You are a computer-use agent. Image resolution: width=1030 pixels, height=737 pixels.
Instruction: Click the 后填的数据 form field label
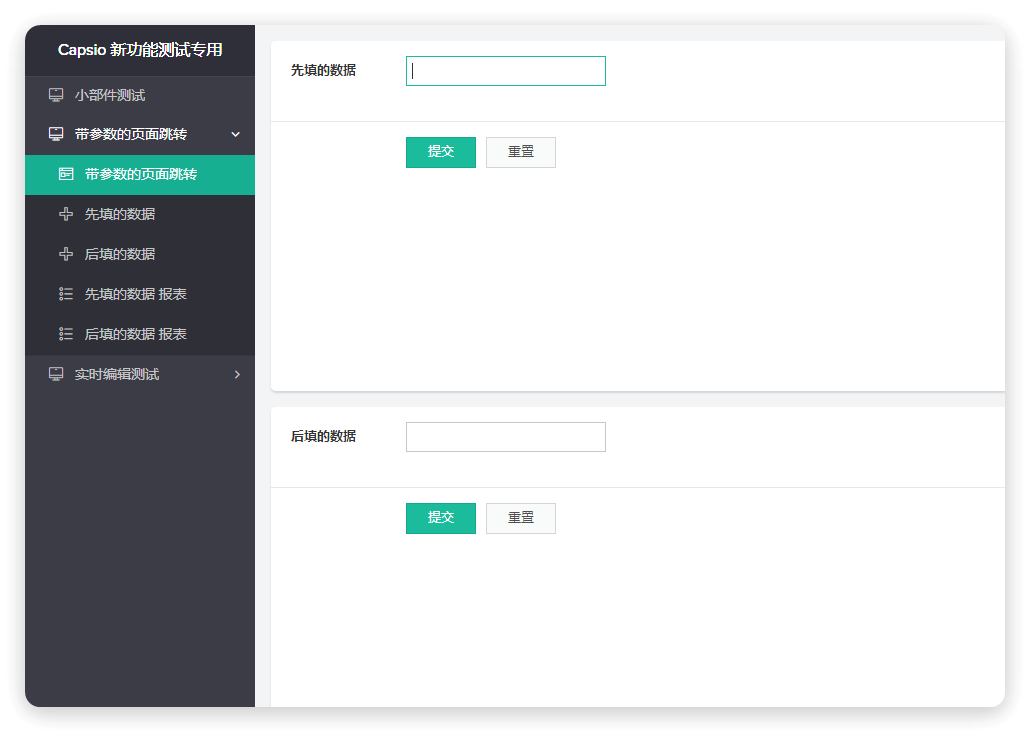tap(323, 436)
